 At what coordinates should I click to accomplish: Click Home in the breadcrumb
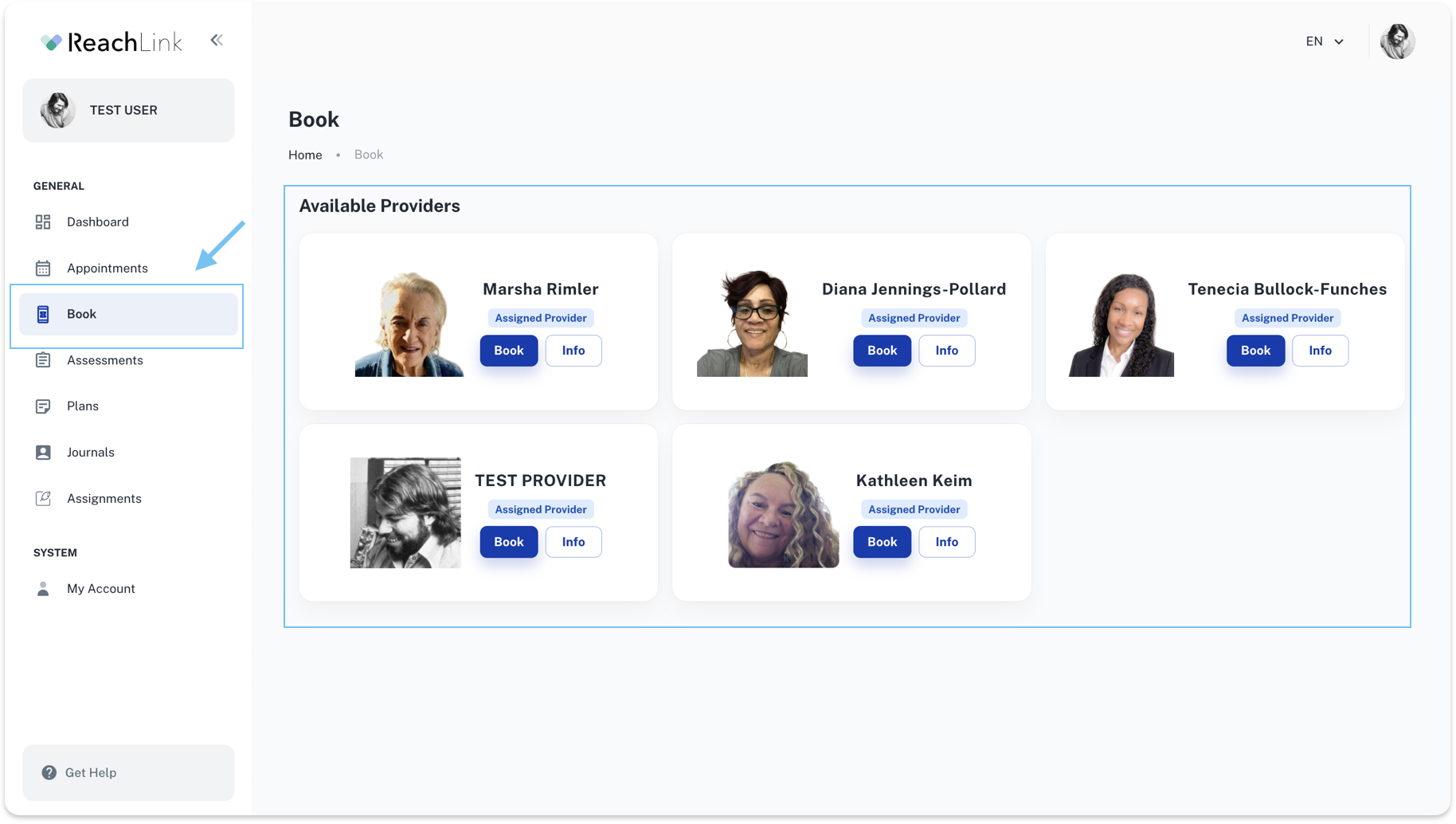(305, 155)
